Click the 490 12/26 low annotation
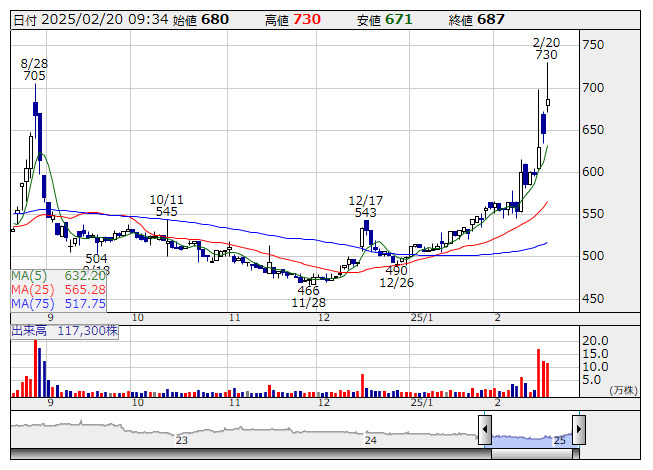The image size is (653, 470). [x=396, y=277]
